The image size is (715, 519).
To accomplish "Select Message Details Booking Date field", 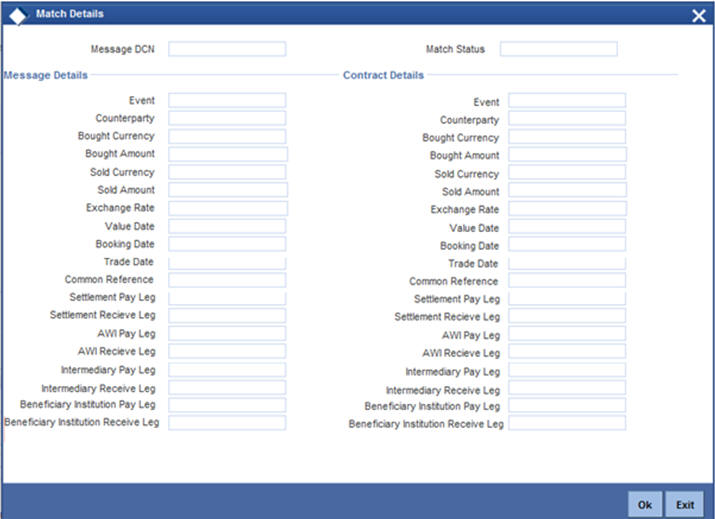I will click(227, 244).
